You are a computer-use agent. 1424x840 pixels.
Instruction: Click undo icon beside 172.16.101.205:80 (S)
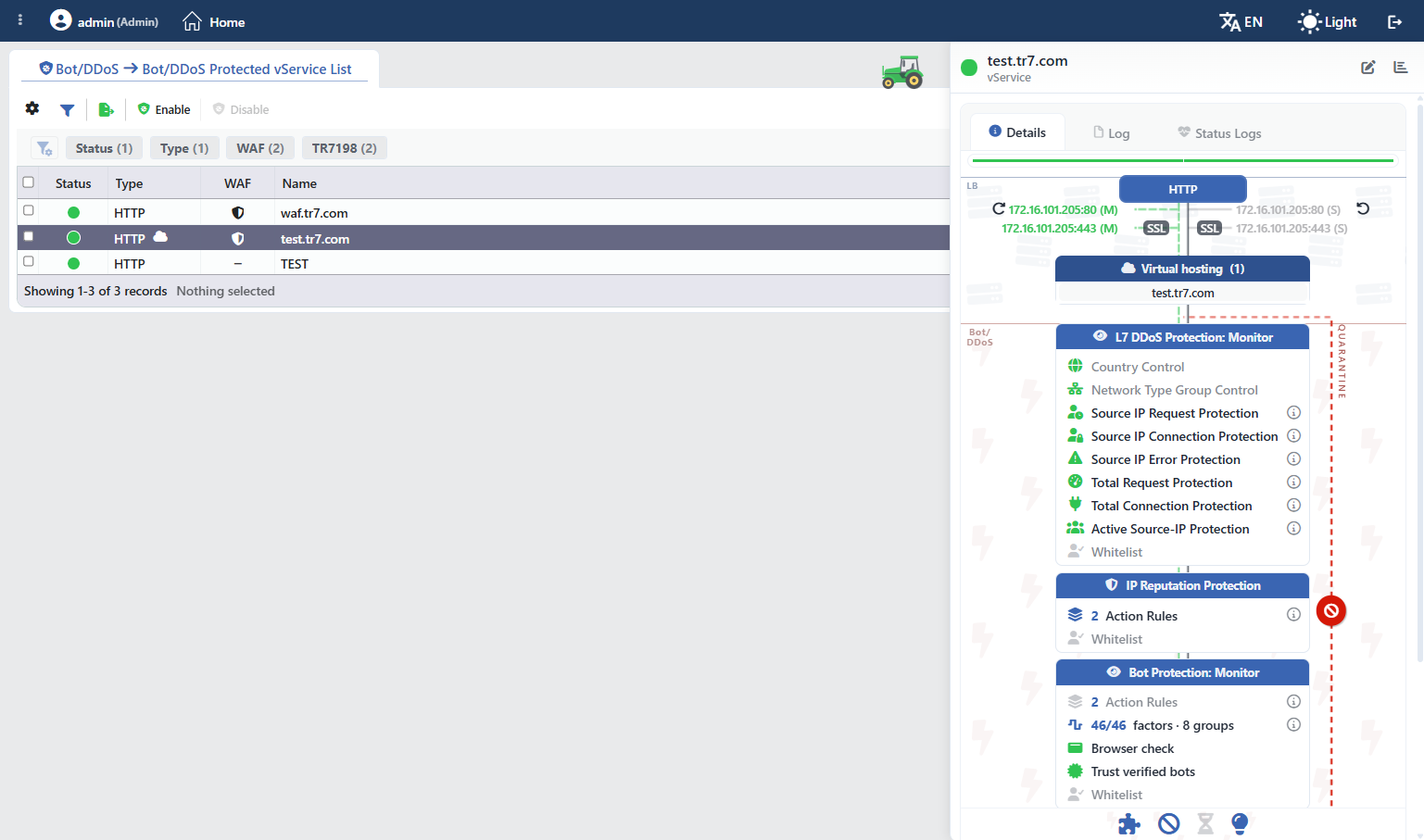coord(1363,209)
